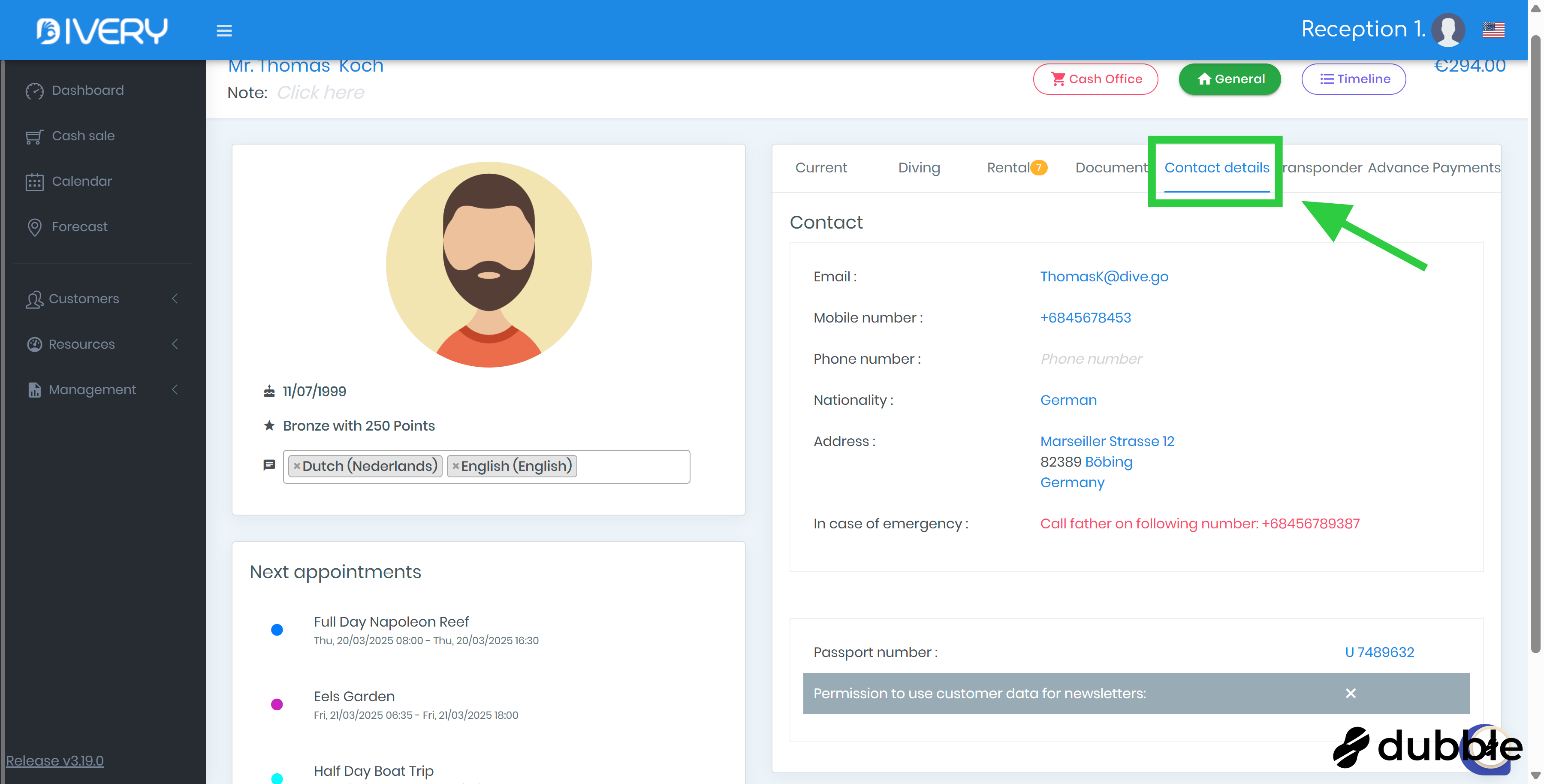Open the Dashboard sidebar icon

(35, 90)
